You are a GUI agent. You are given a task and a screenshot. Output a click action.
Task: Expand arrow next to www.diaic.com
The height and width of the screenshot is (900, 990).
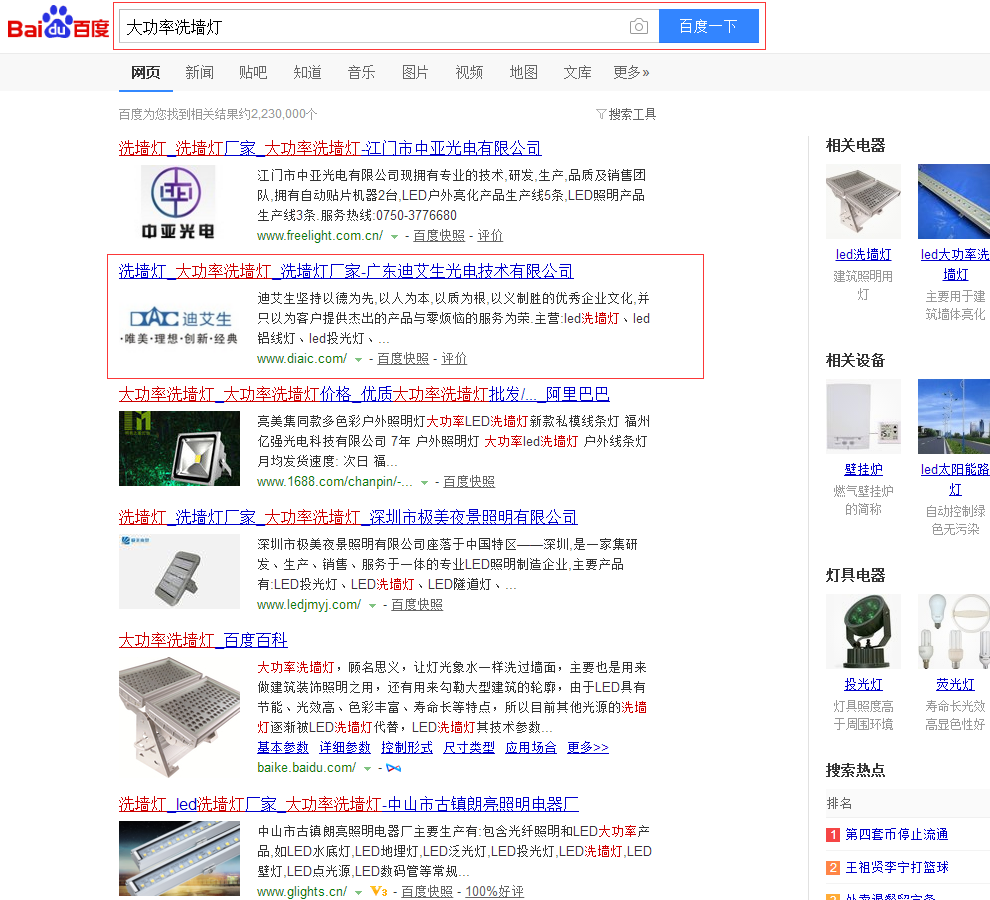tap(358, 359)
